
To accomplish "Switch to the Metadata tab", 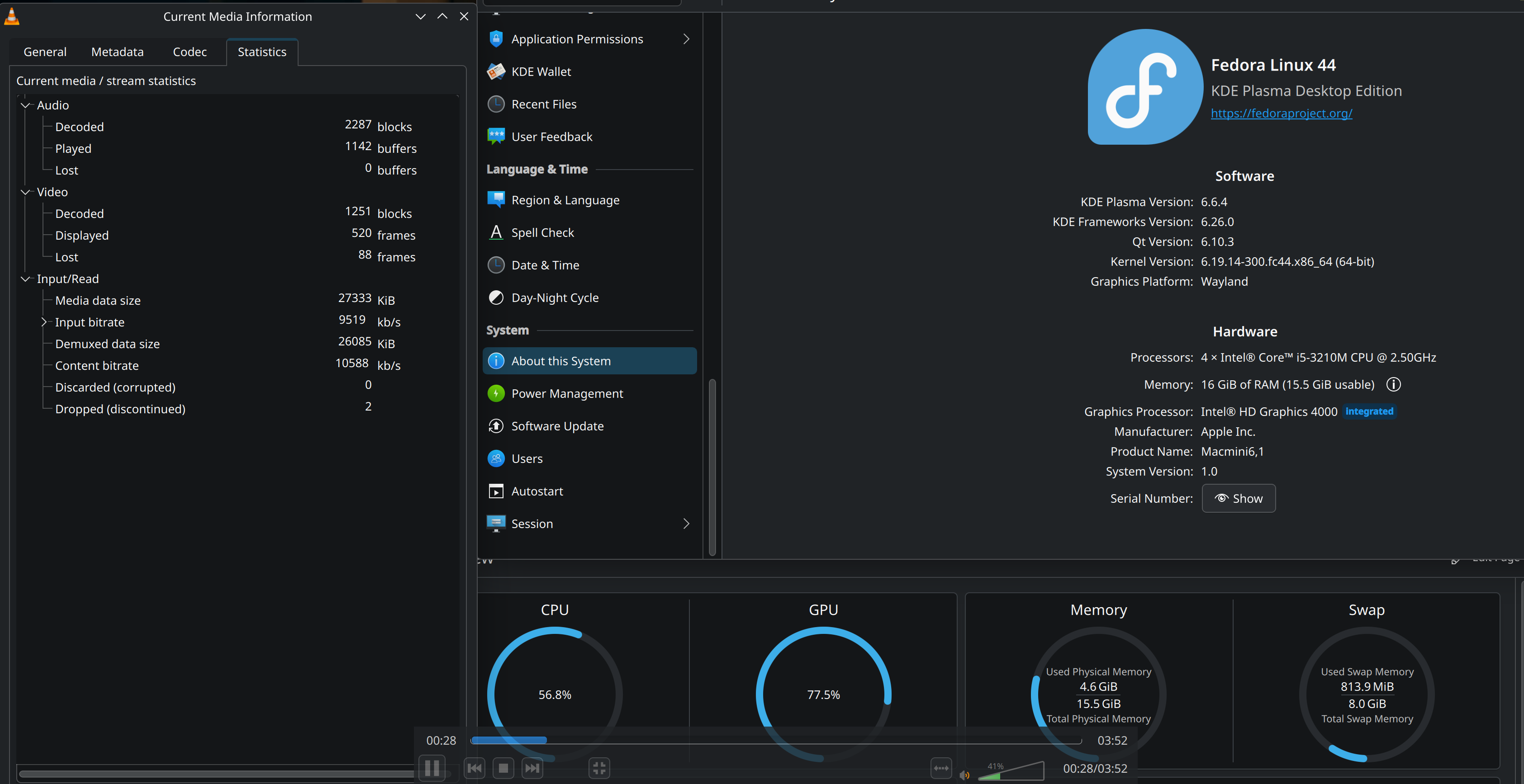I will 117,52.
